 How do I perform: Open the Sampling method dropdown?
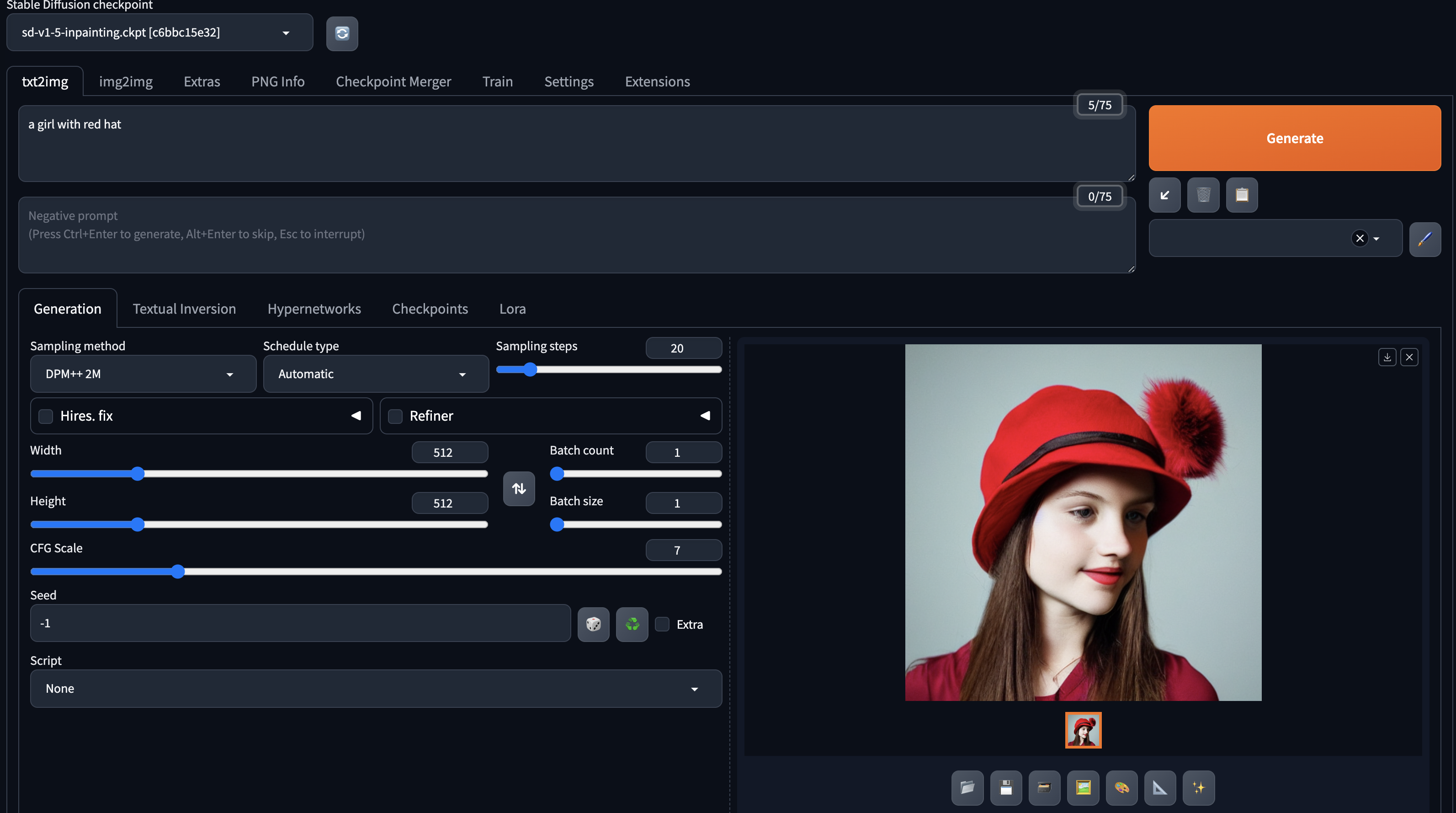[143, 374]
